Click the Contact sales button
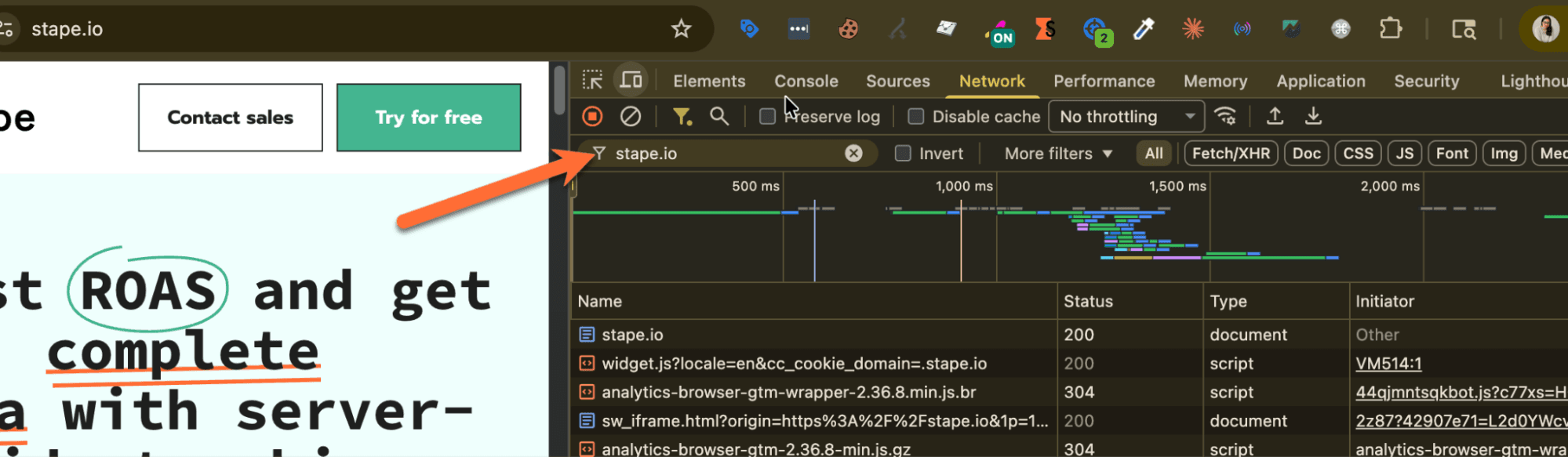 (230, 118)
